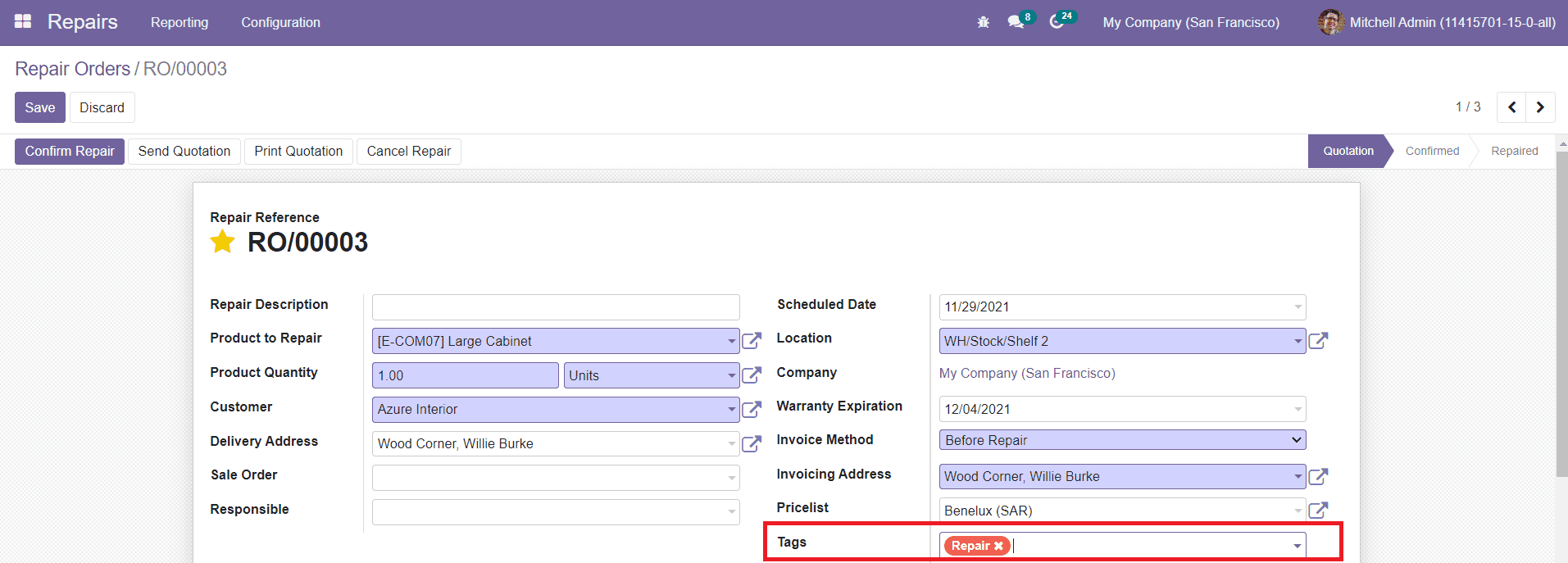
Task: Open the activities clock icon
Action: 1057,22
